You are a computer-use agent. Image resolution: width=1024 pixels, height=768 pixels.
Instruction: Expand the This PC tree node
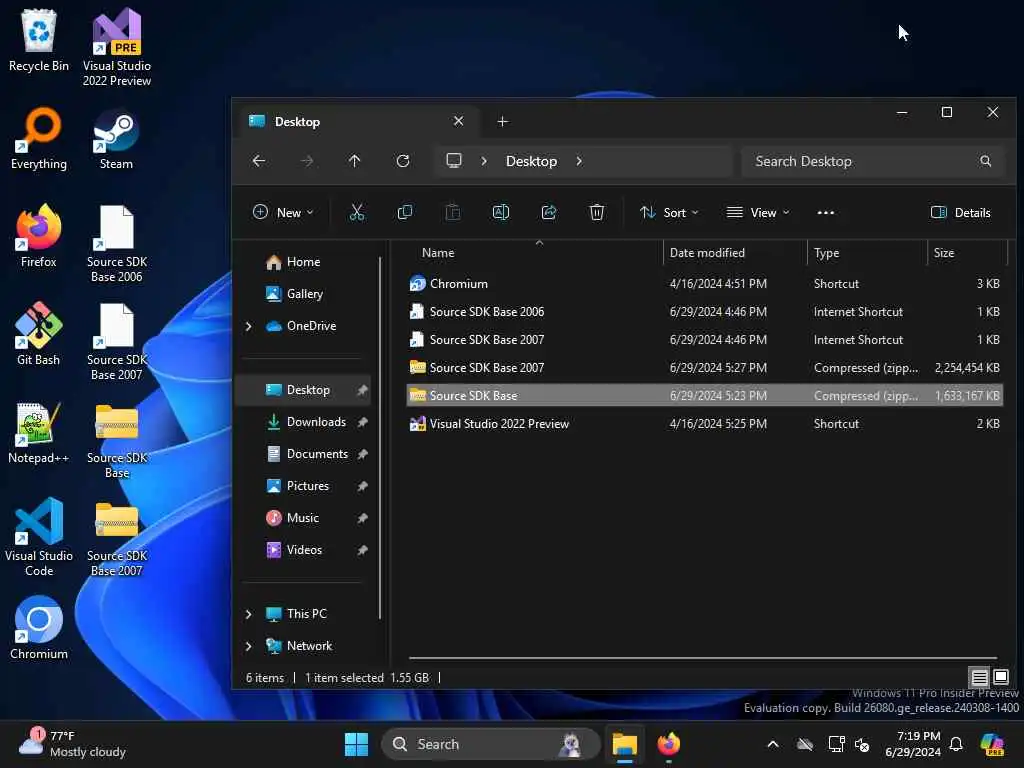248,614
